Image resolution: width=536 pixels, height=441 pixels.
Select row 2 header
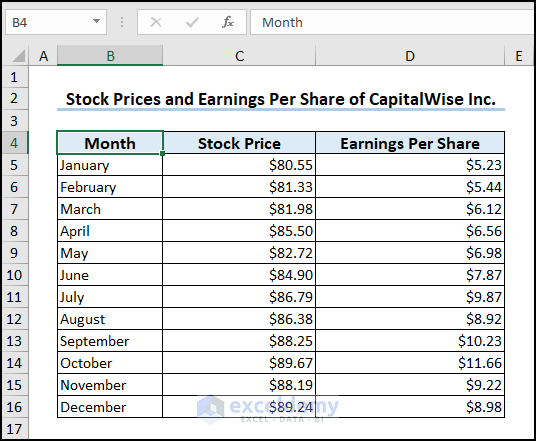coord(14,98)
